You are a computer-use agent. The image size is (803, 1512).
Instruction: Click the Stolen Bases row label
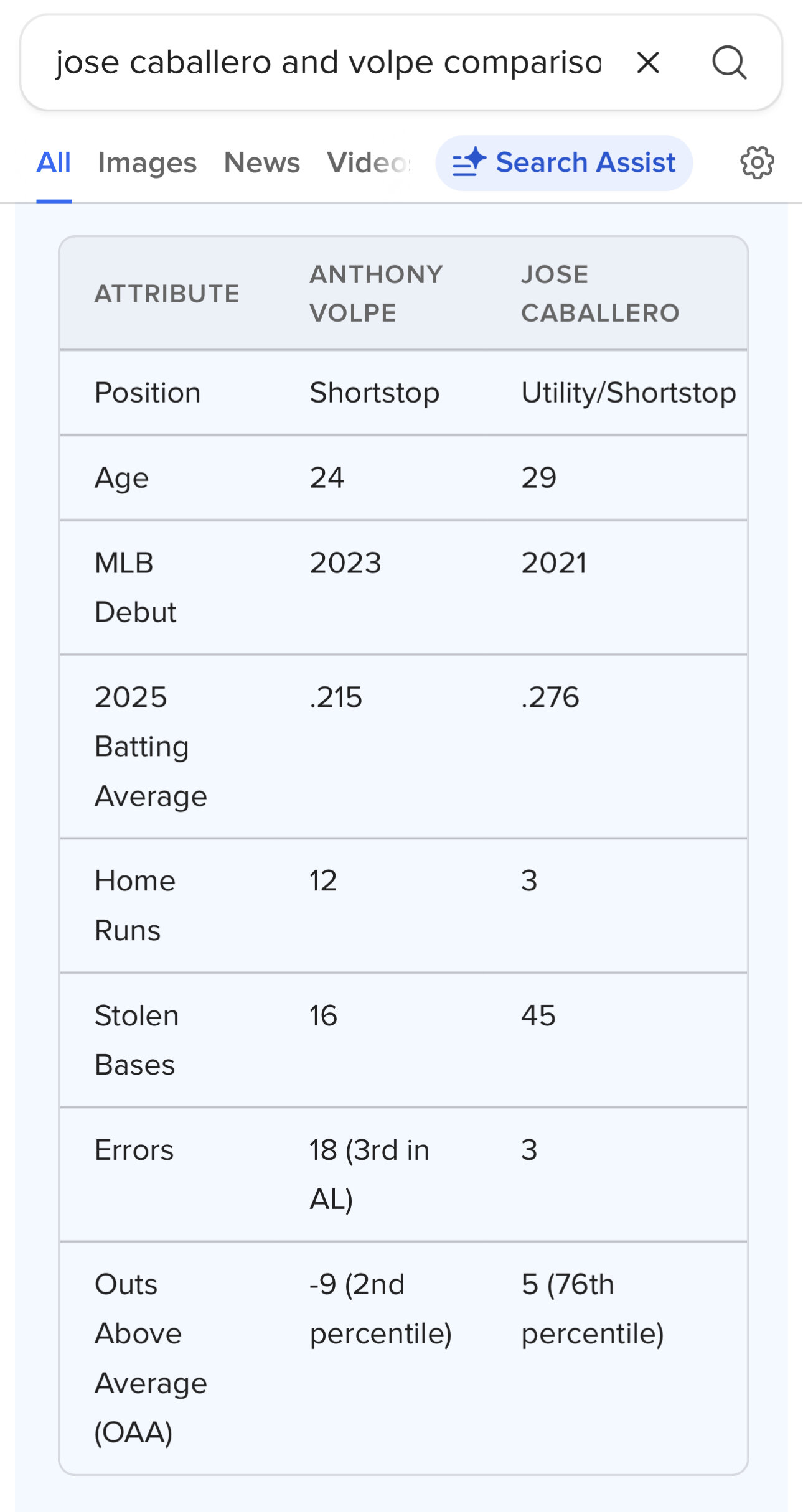pos(136,1040)
